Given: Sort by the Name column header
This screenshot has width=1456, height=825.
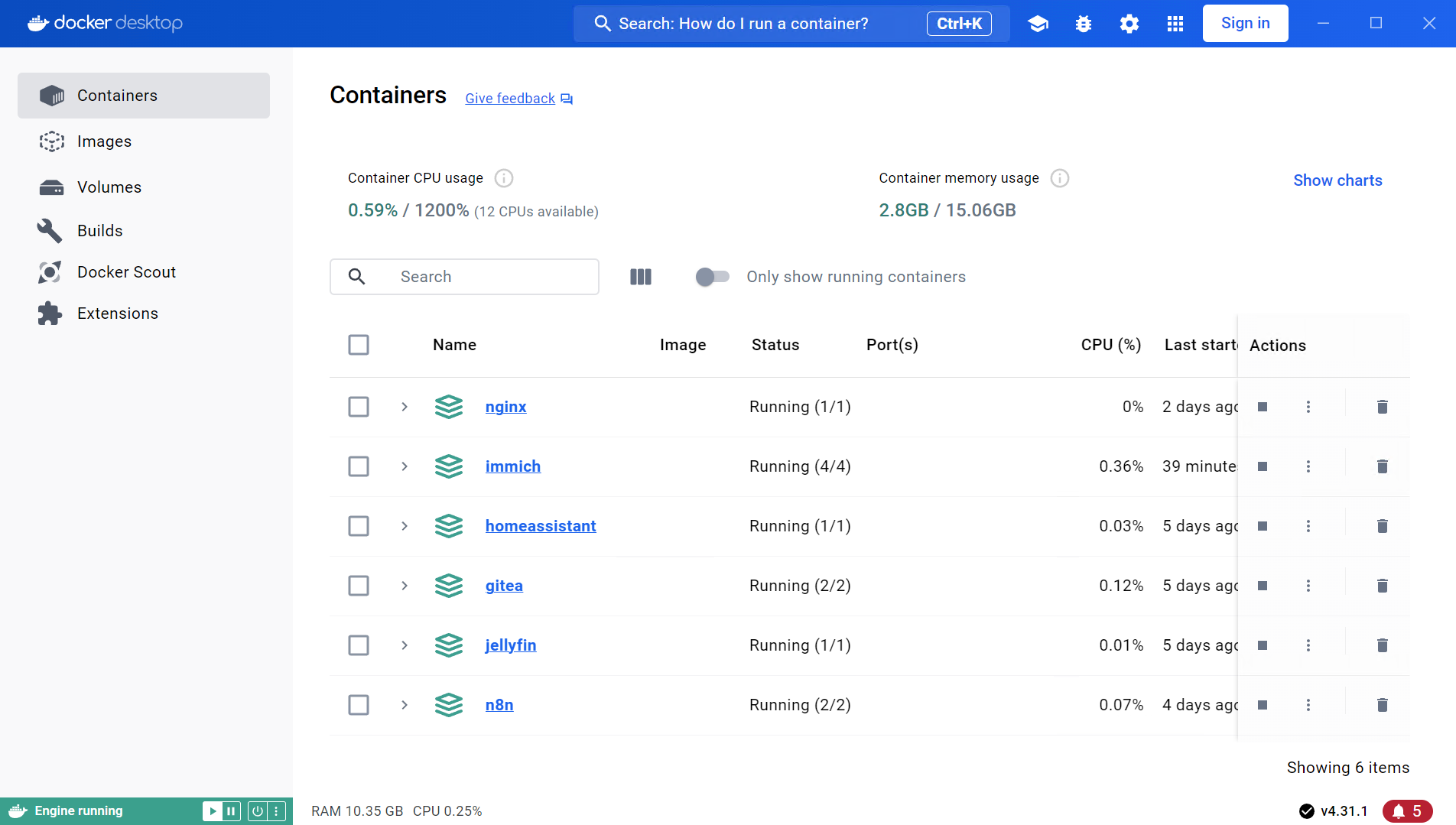Looking at the screenshot, I should point(454,345).
